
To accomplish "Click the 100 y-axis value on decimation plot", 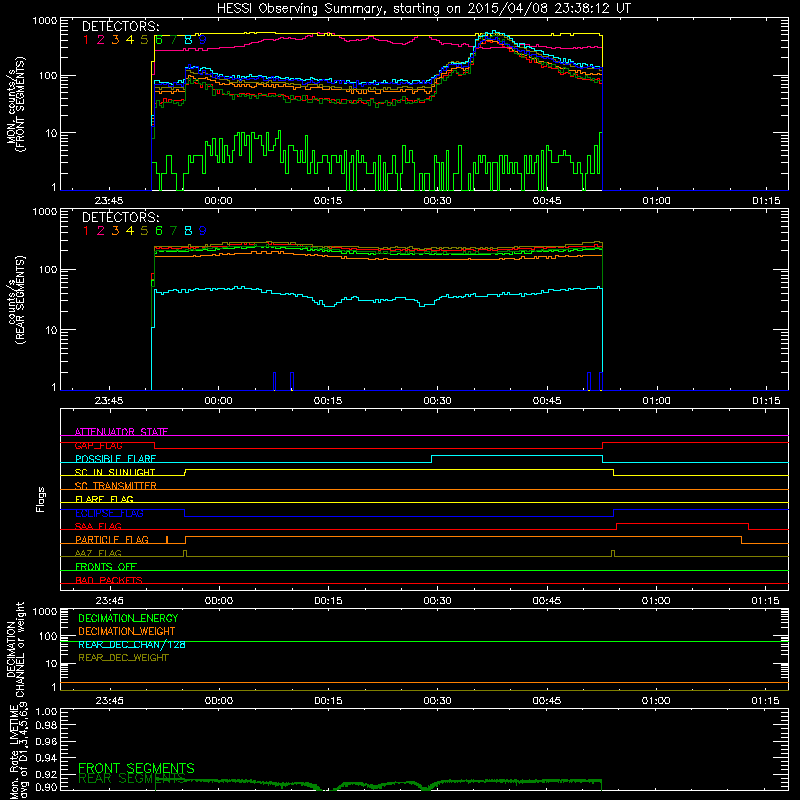I will tap(48, 636).
